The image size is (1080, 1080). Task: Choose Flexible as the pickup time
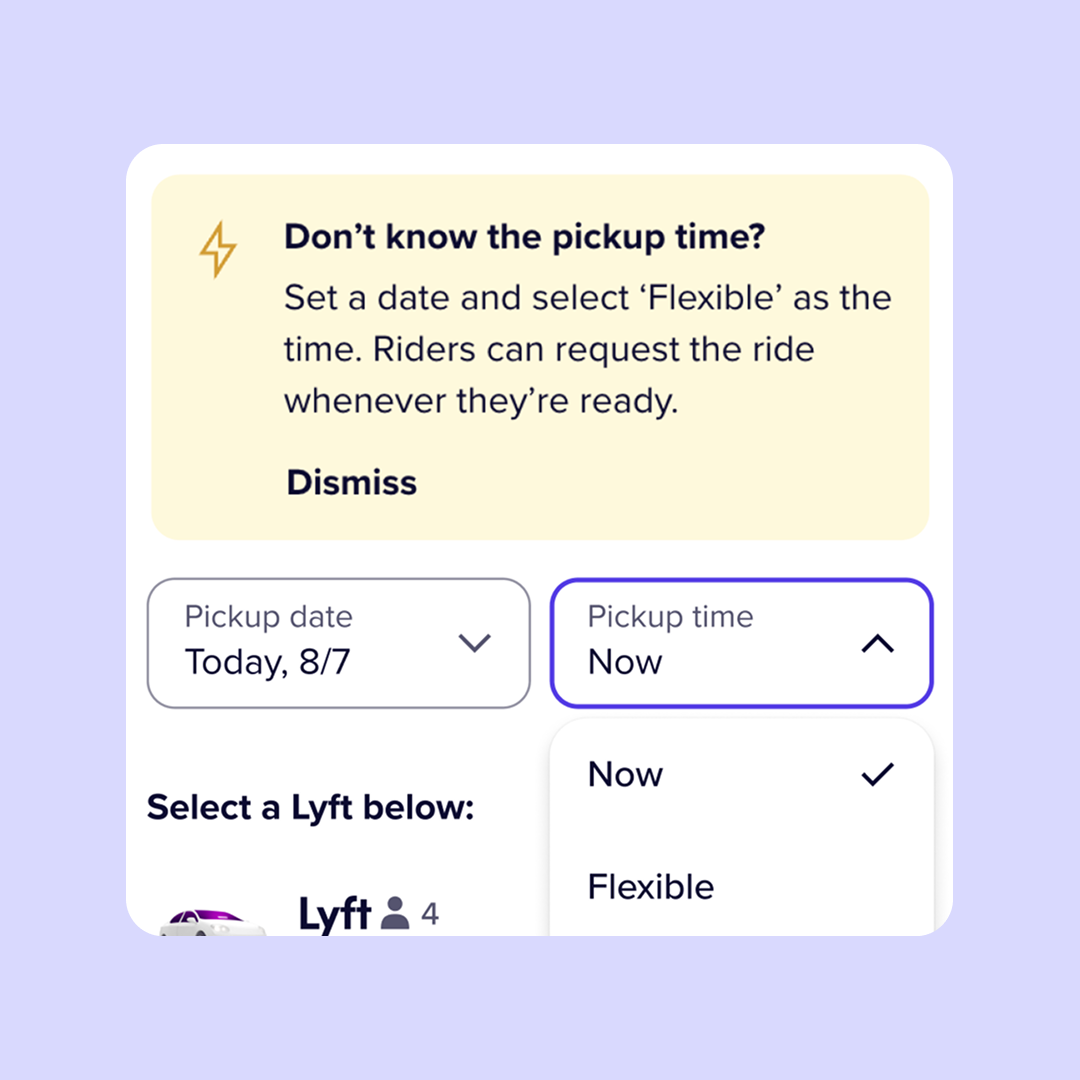click(x=651, y=886)
